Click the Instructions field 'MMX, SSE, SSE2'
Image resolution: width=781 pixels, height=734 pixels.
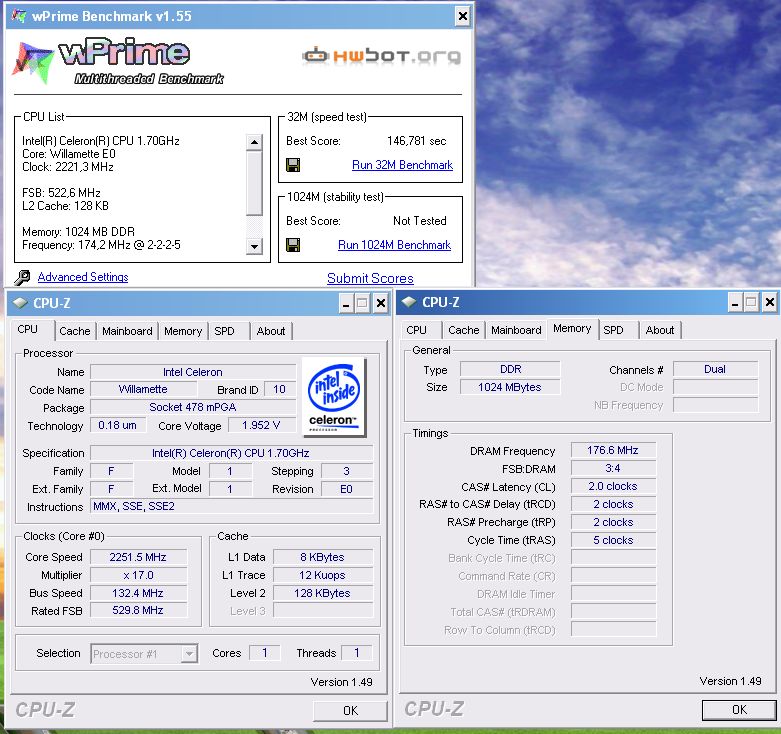[232, 506]
